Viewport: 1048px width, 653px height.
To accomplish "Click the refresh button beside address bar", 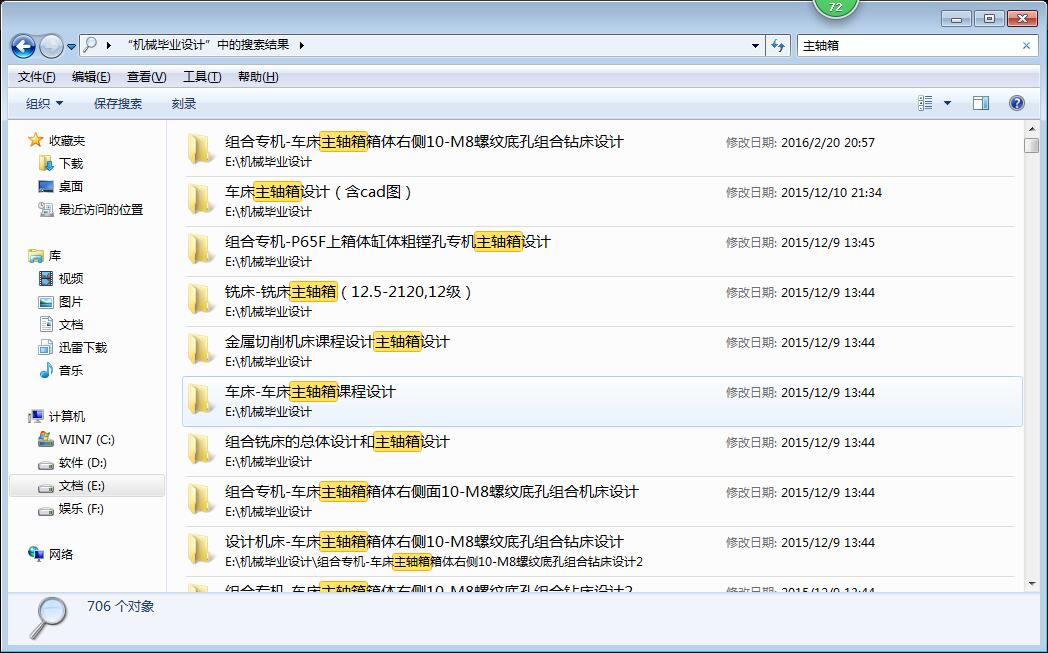I will tap(778, 45).
